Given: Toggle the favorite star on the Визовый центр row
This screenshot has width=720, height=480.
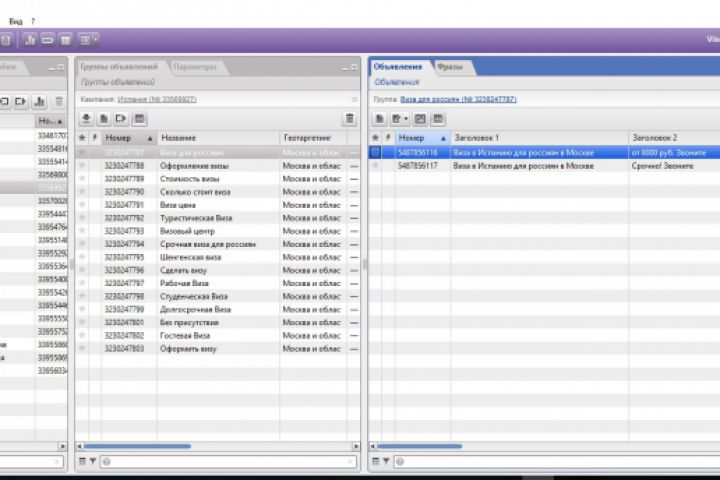Looking at the screenshot, I should pos(82,231).
